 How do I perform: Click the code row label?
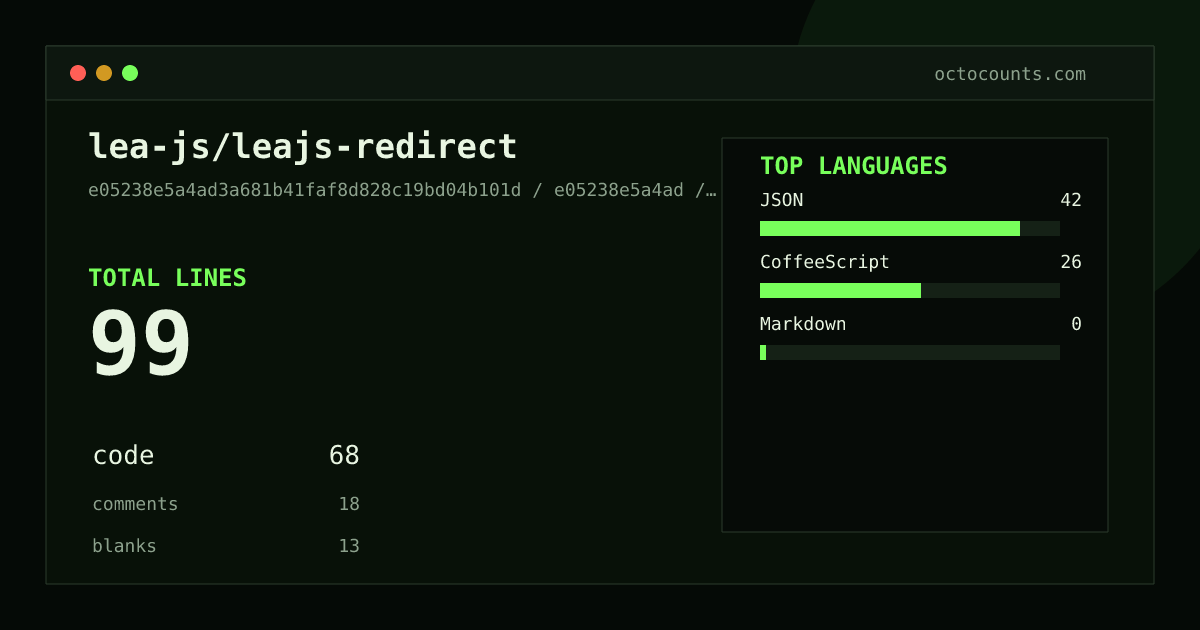[x=123, y=456]
